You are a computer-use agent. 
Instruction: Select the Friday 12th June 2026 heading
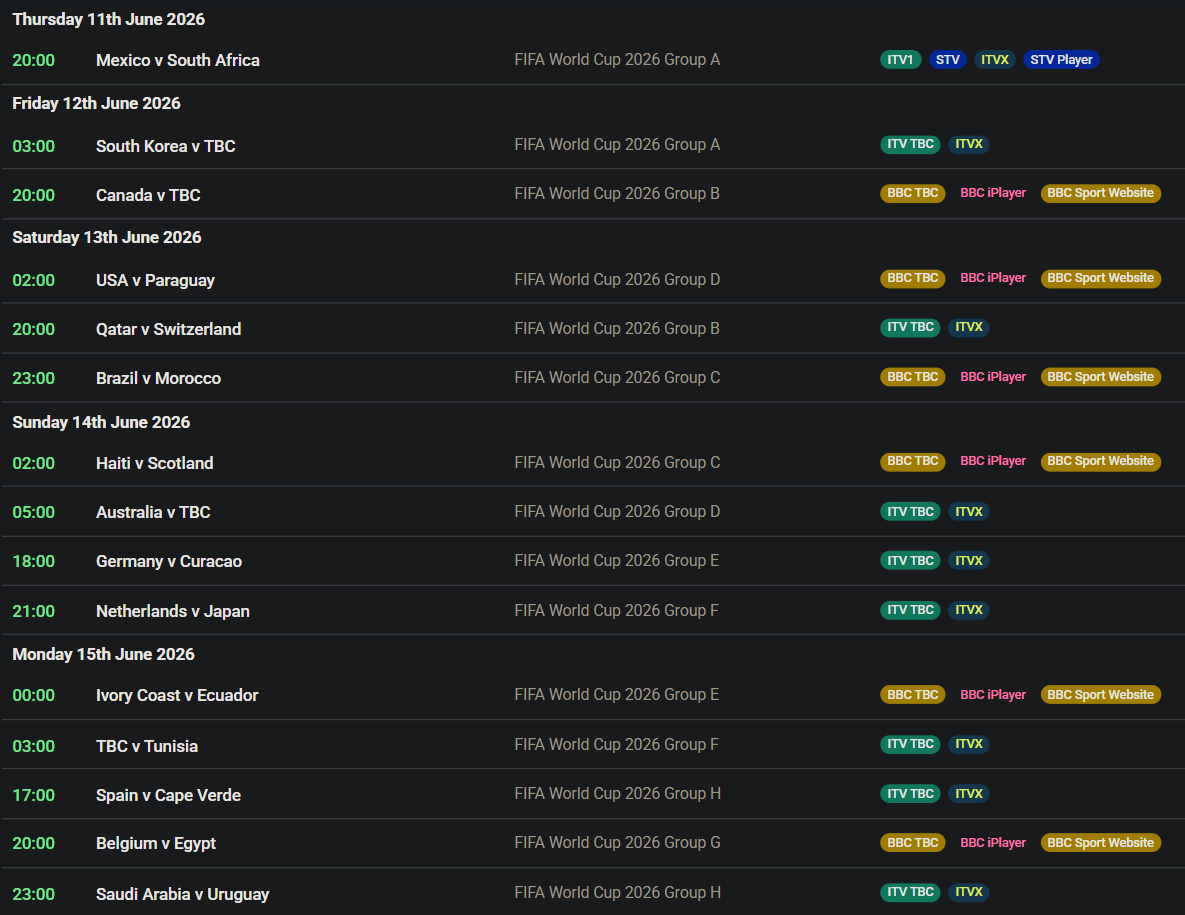tap(96, 104)
